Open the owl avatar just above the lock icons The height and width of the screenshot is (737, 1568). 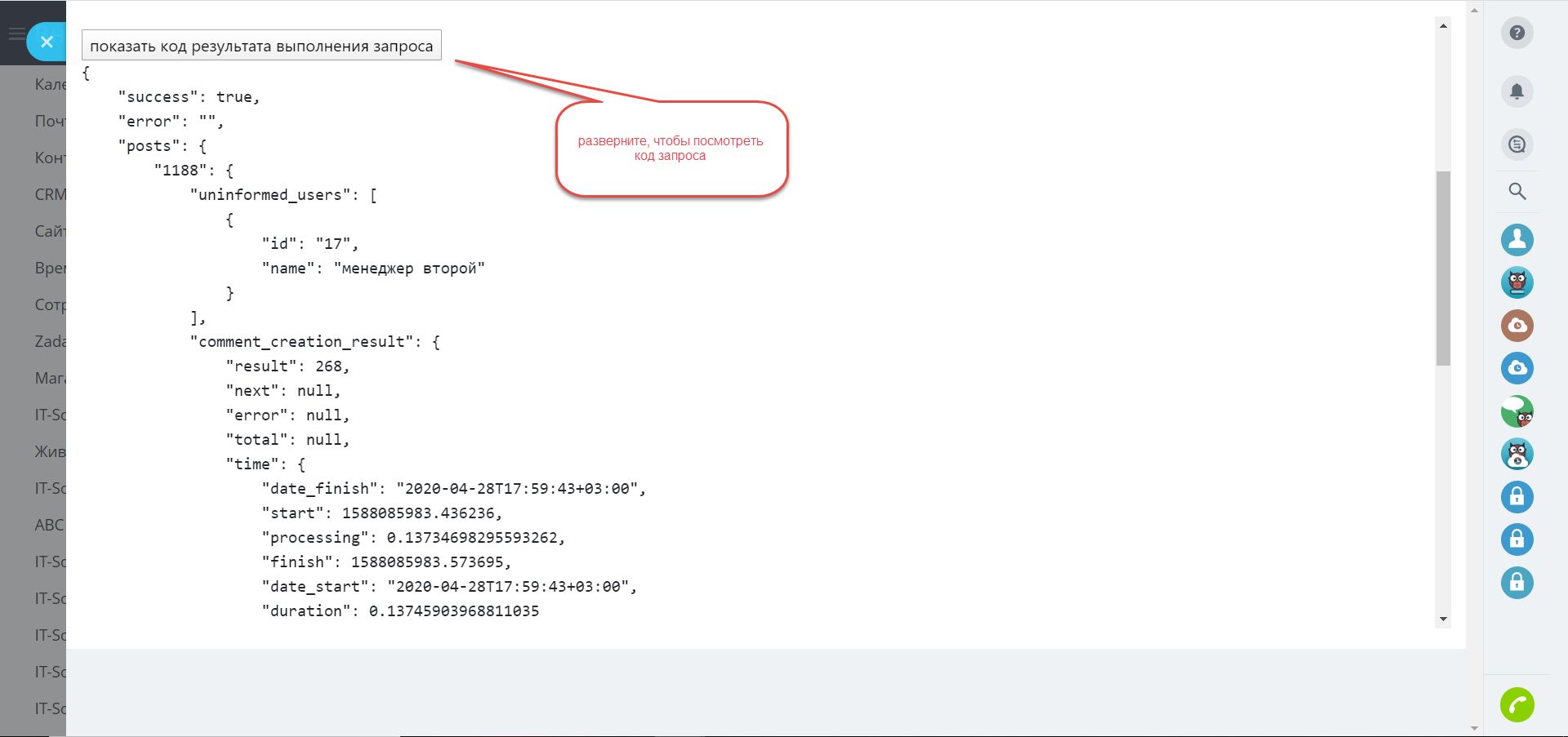click(1517, 454)
